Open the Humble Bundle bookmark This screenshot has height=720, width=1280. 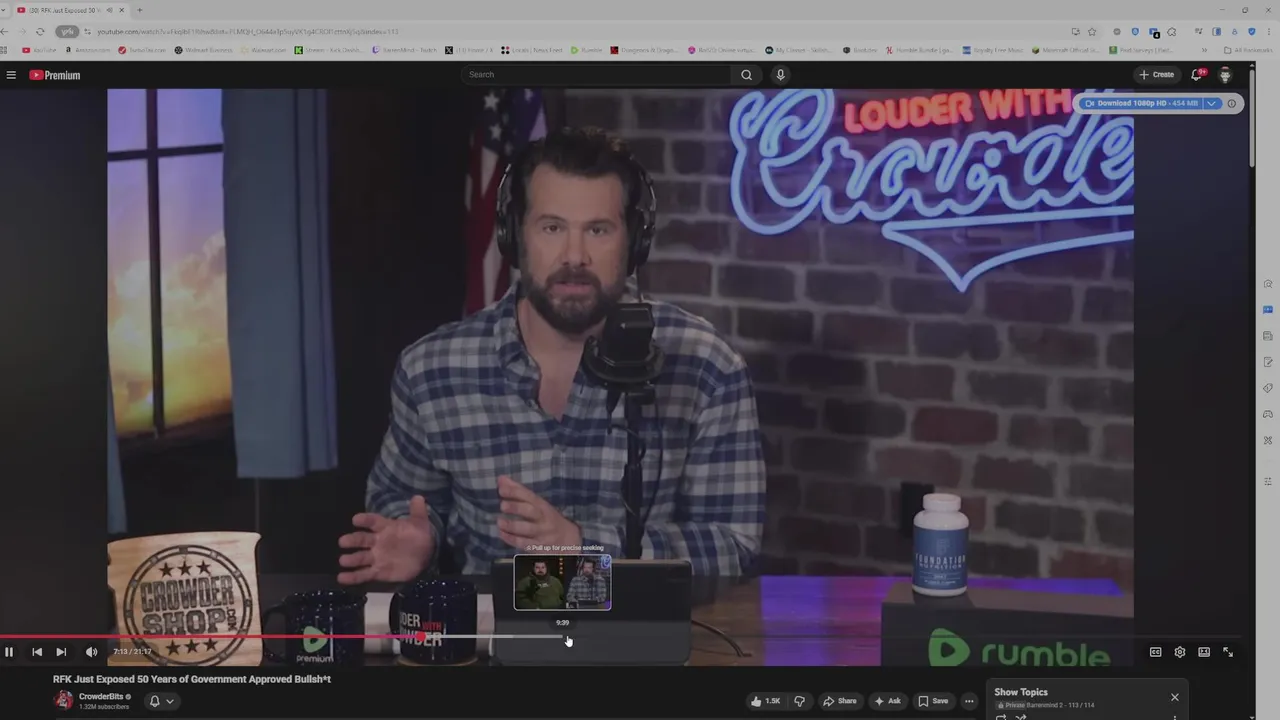919,50
